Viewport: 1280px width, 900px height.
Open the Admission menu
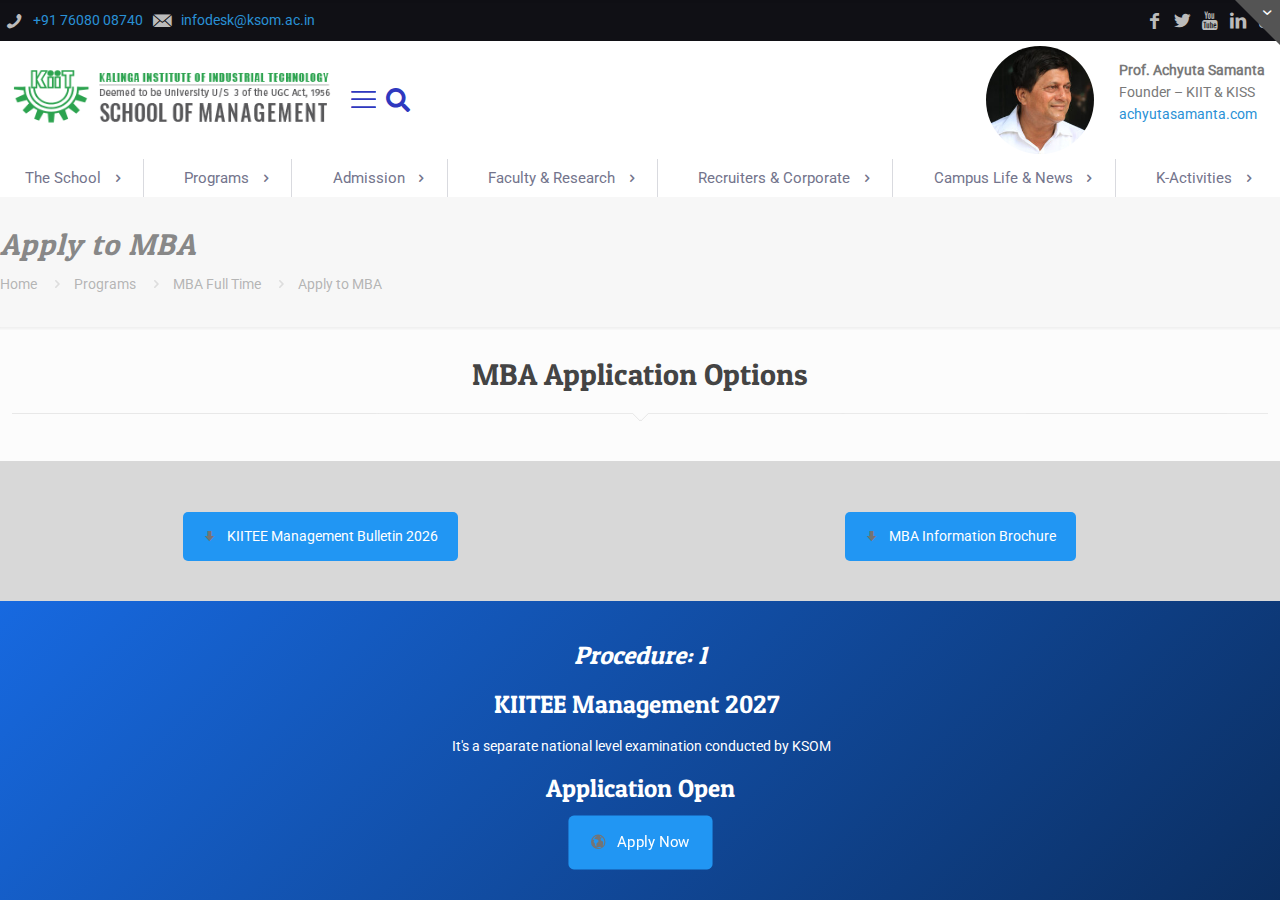point(370,178)
